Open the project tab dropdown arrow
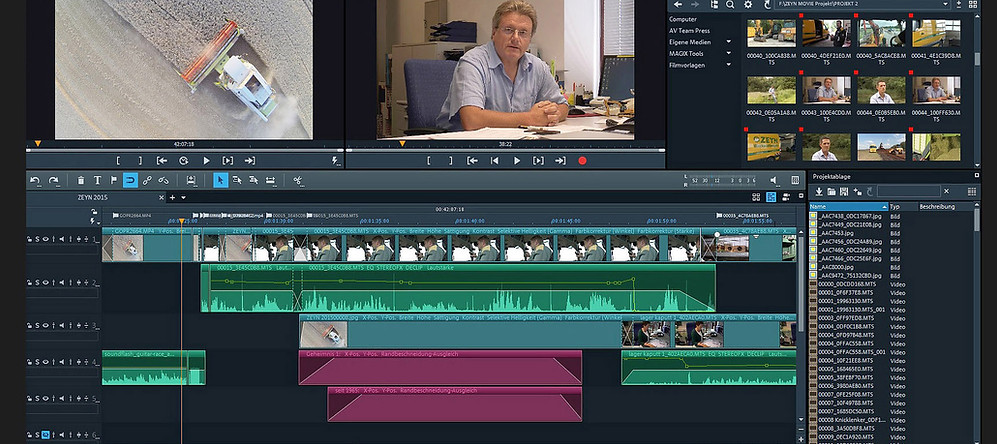This screenshot has width=997, height=444. [x=184, y=197]
